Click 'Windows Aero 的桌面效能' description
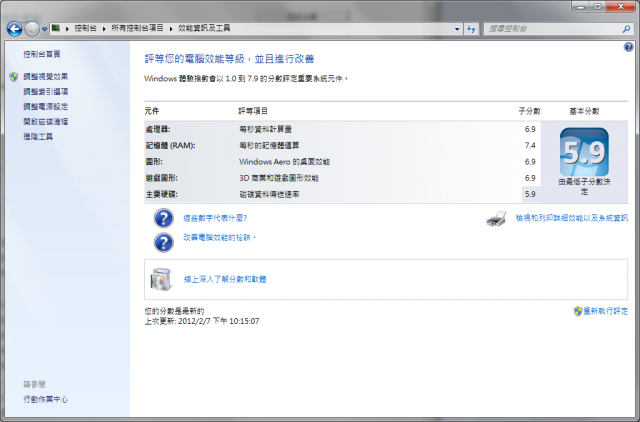640x422 pixels. click(x=284, y=162)
